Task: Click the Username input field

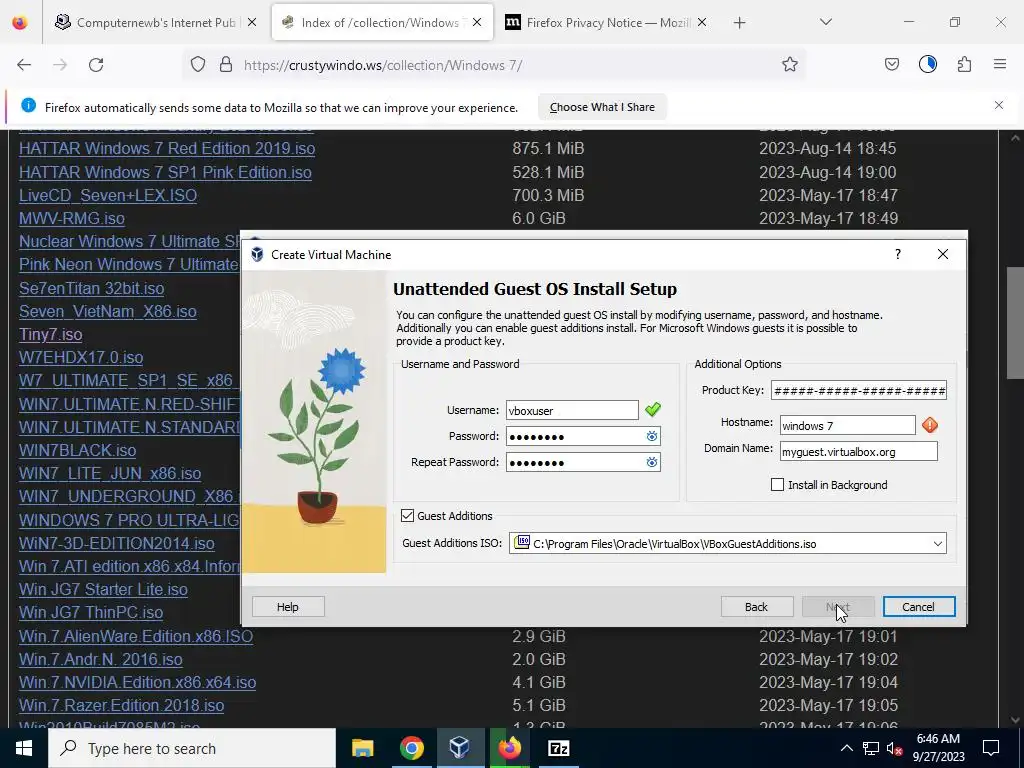Action: 572,410
